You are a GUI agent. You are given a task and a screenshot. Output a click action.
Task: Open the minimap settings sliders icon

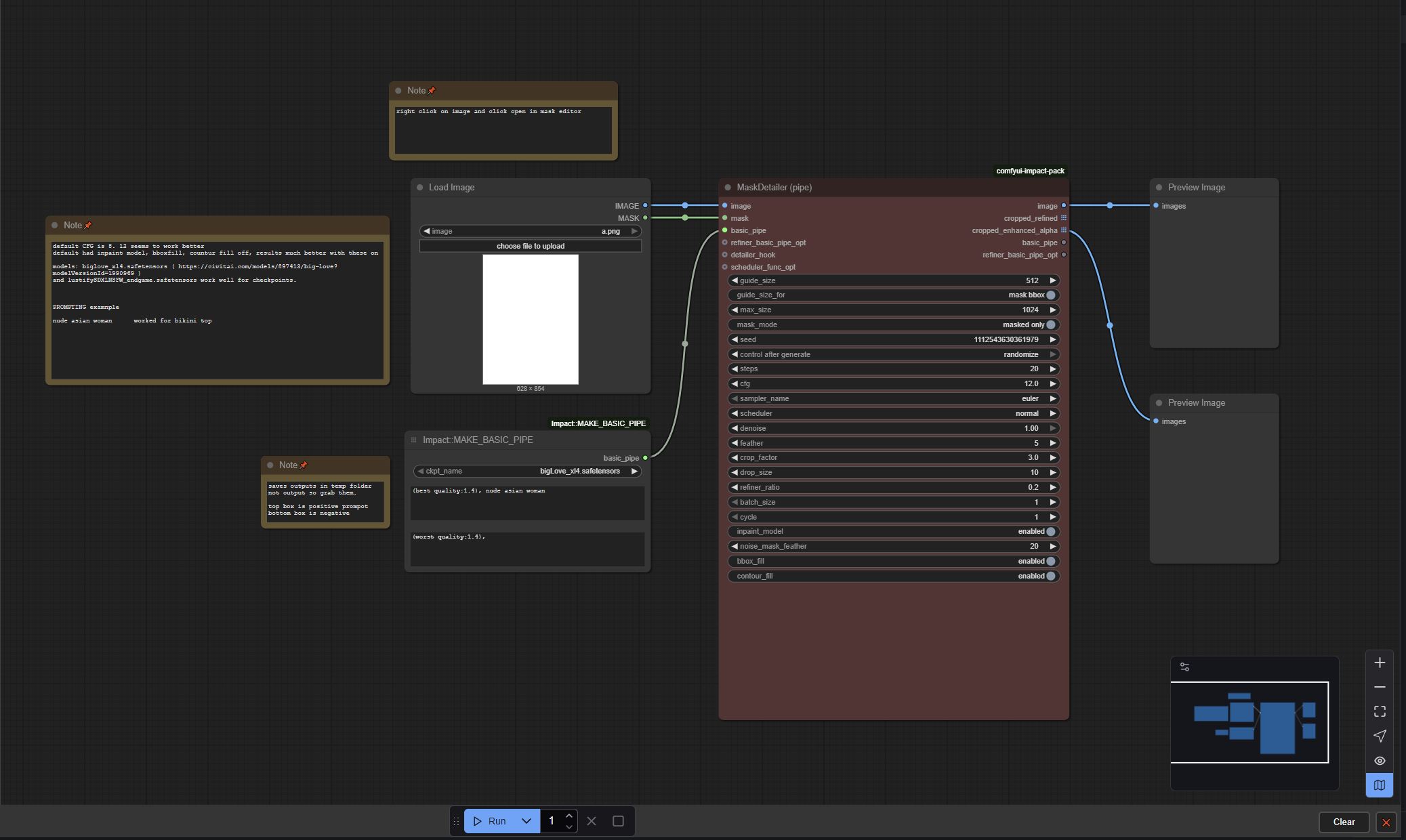pyautogui.click(x=1184, y=667)
